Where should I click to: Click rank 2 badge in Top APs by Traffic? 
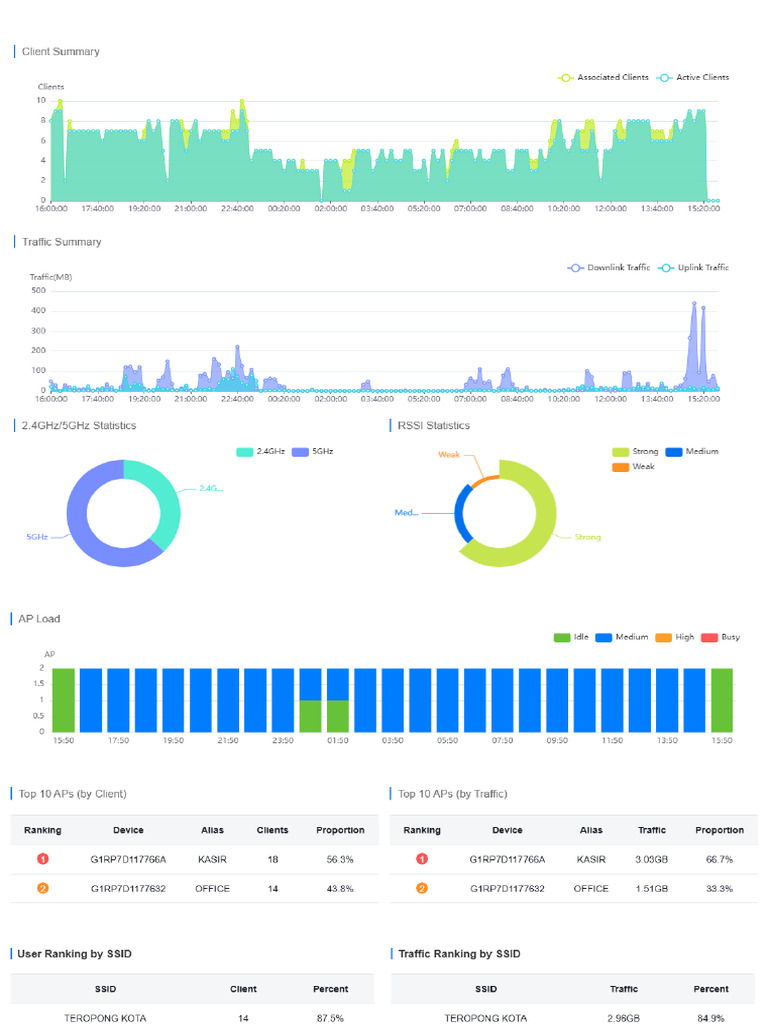[x=422, y=888]
